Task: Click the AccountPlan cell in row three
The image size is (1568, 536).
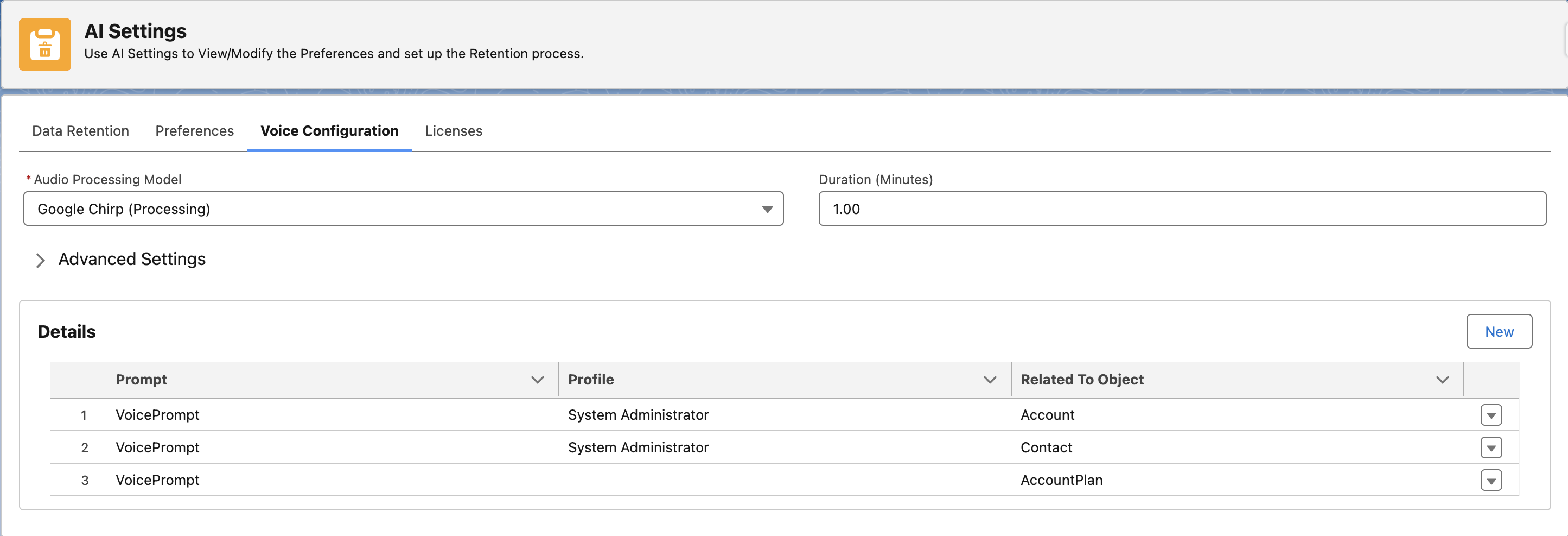Action: coord(1061,481)
